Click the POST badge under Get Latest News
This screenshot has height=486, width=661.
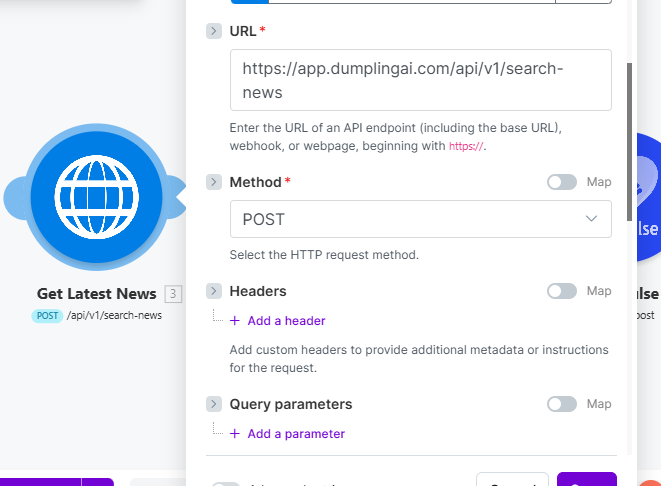click(47, 316)
